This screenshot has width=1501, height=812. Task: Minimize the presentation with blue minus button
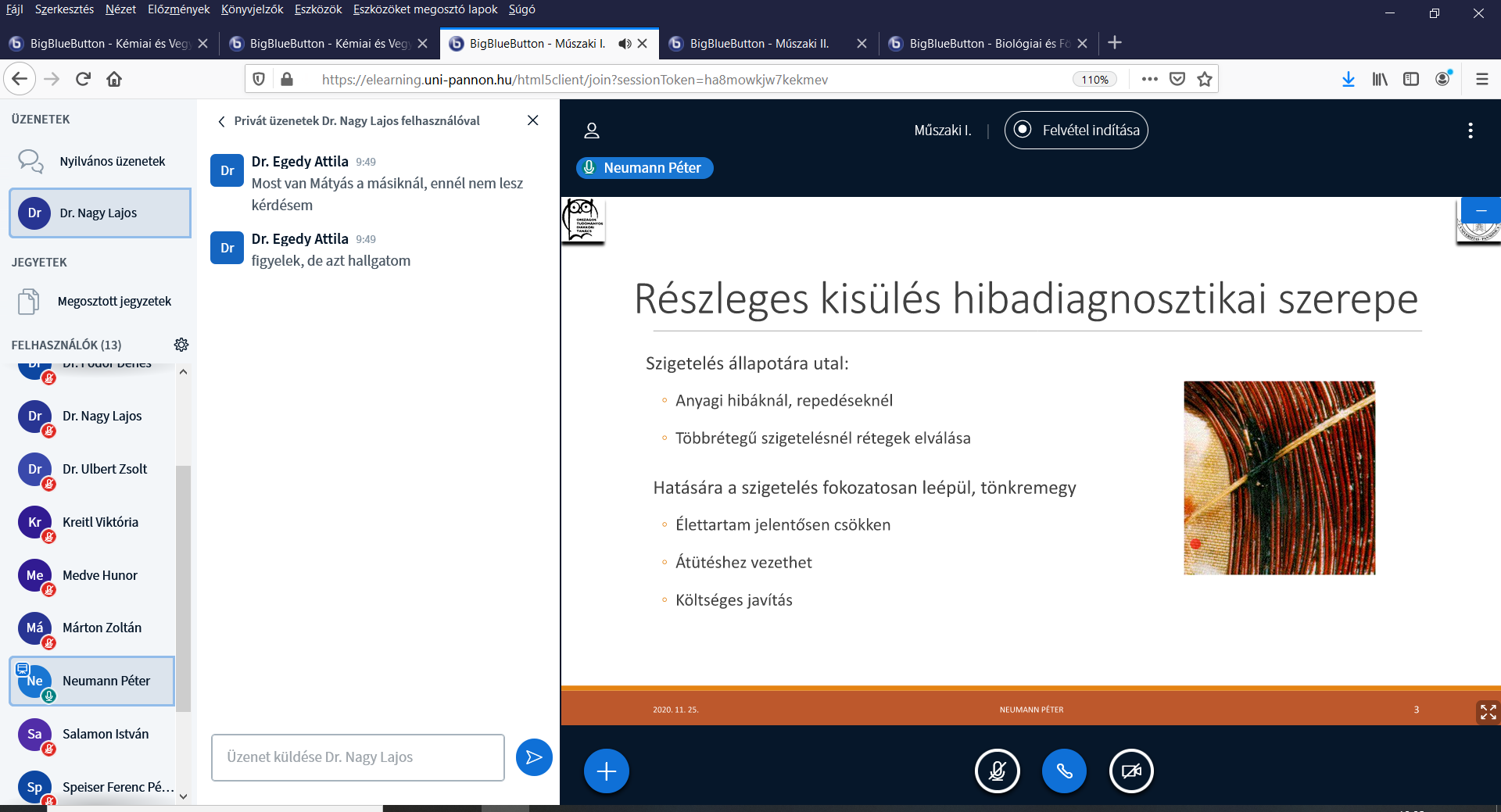click(x=1481, y=211)
